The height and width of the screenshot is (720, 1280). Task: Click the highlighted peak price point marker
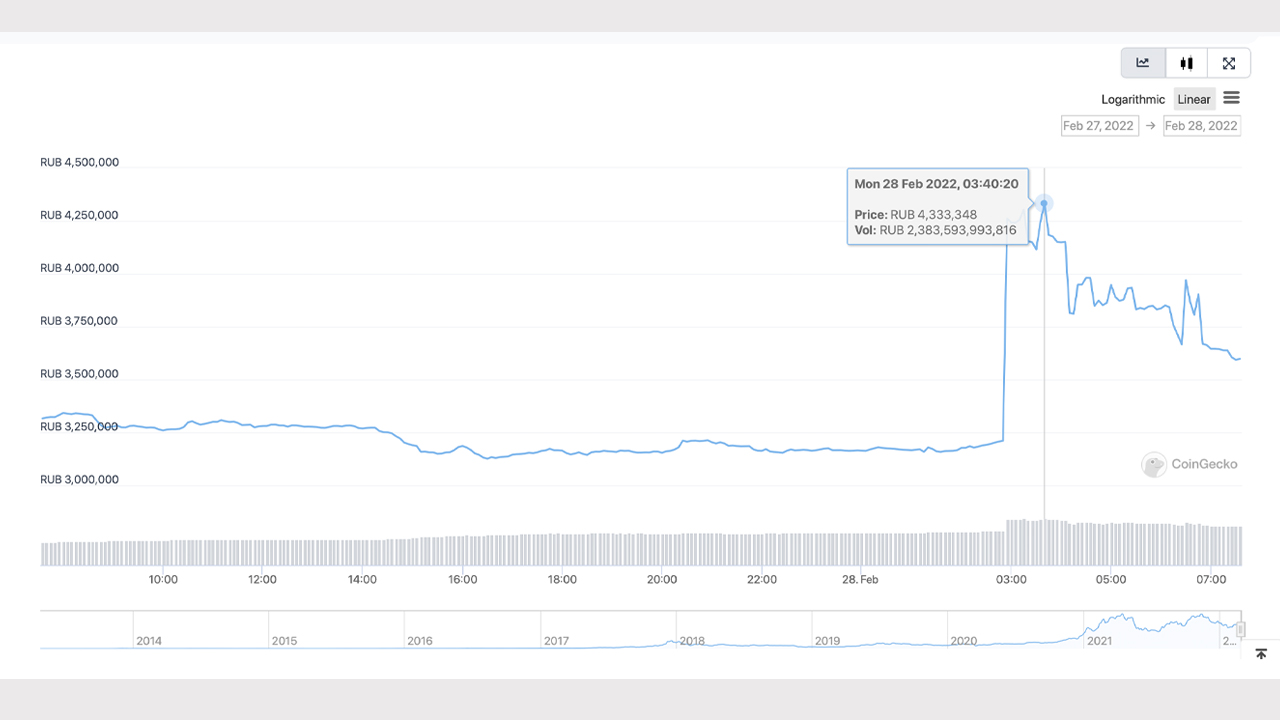1044,204
